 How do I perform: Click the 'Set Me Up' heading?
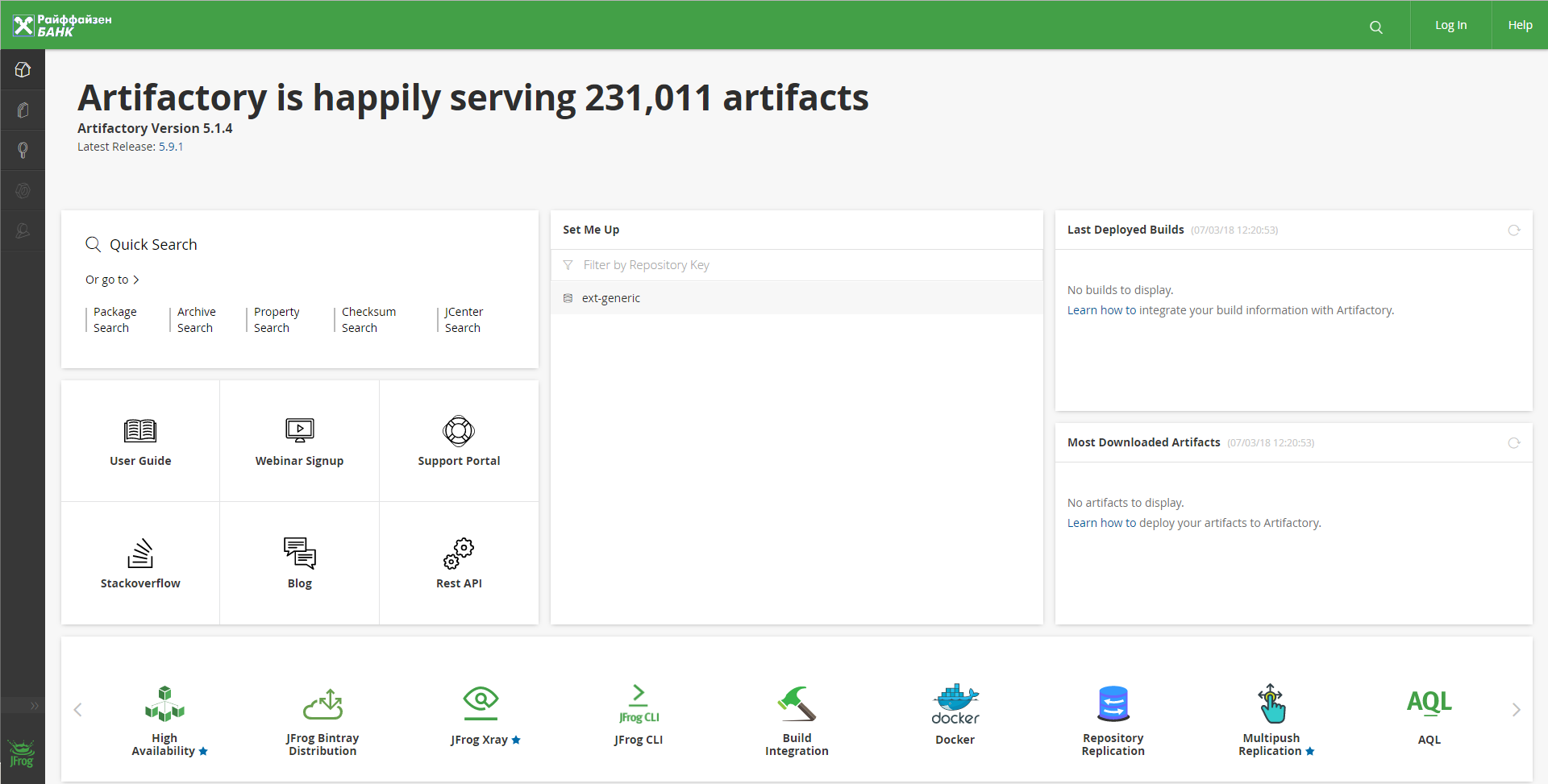coord(591,230)
